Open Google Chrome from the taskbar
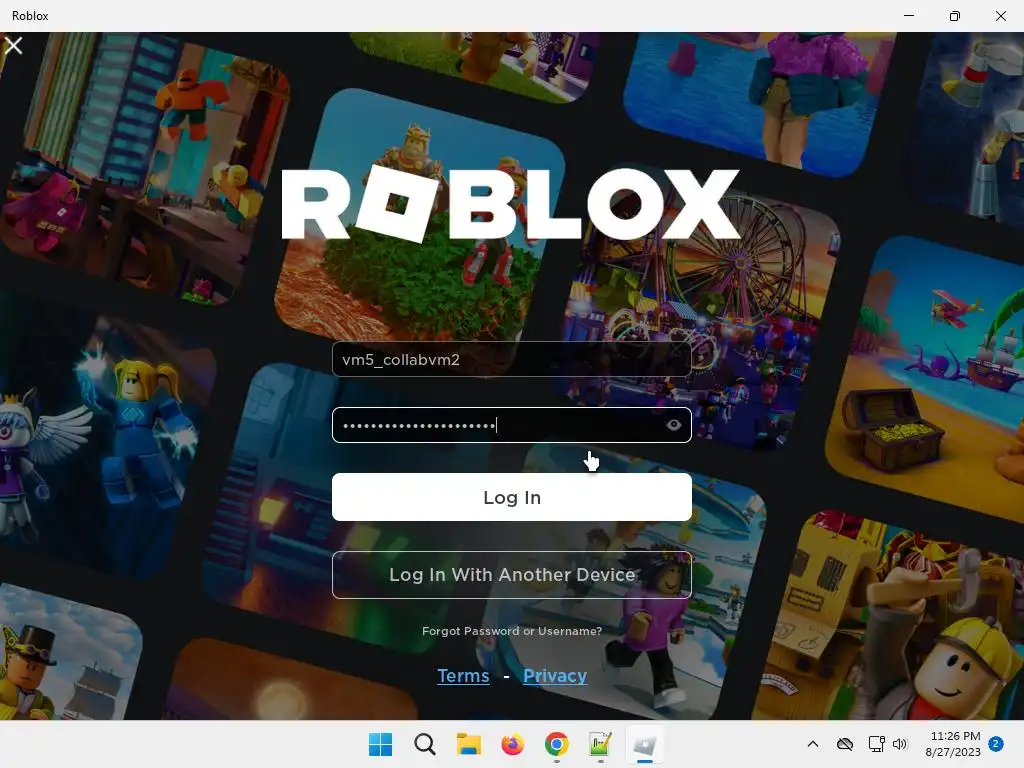 coord(556,744)
